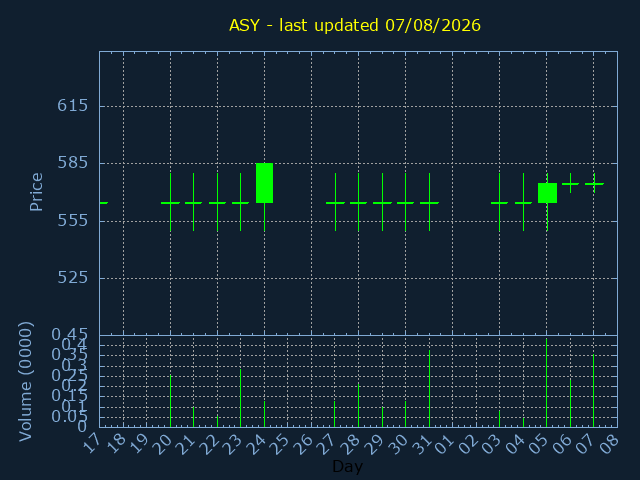The width and height of the screenshot is (640, 480).
Task: Select the candlestick on day 07
Action: 594,183
